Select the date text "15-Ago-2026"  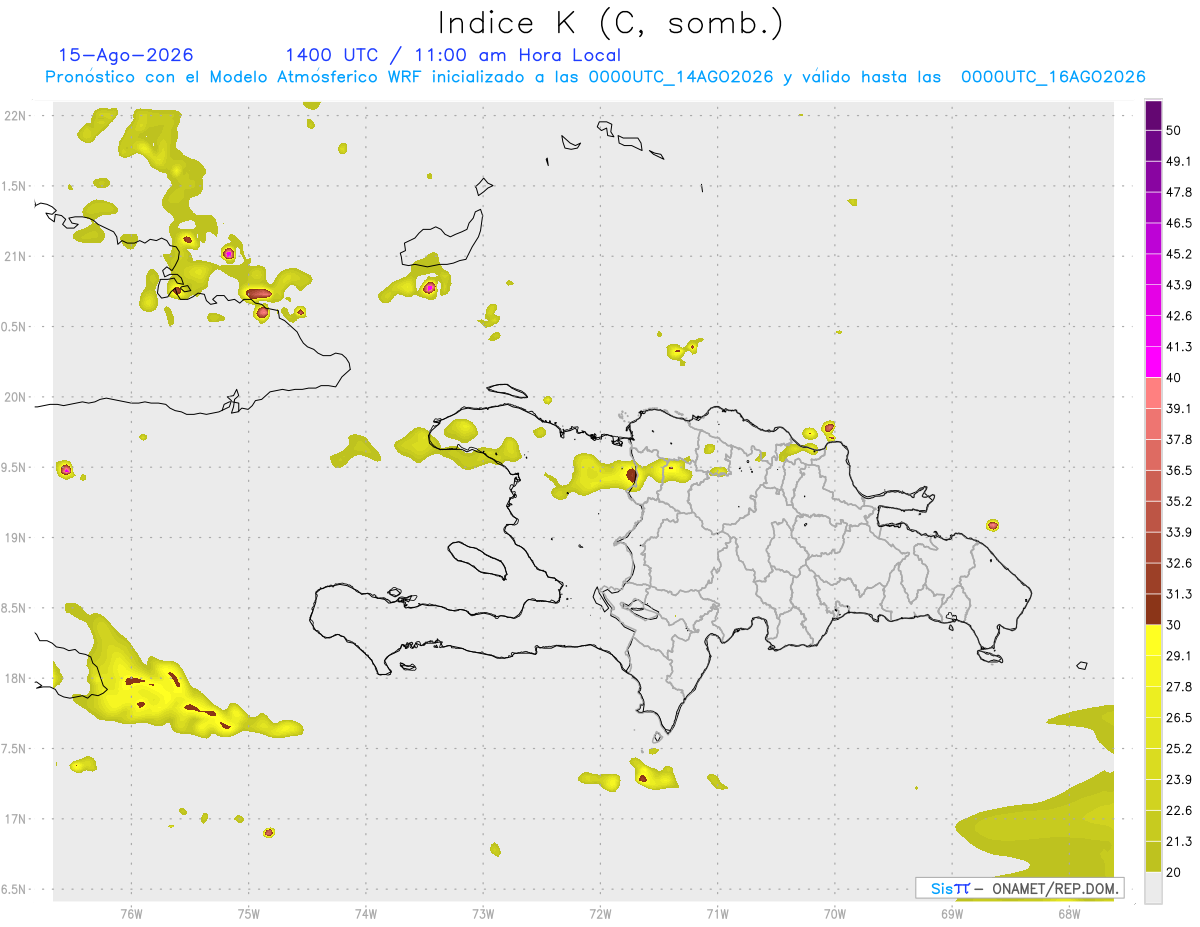click(126, 55)
